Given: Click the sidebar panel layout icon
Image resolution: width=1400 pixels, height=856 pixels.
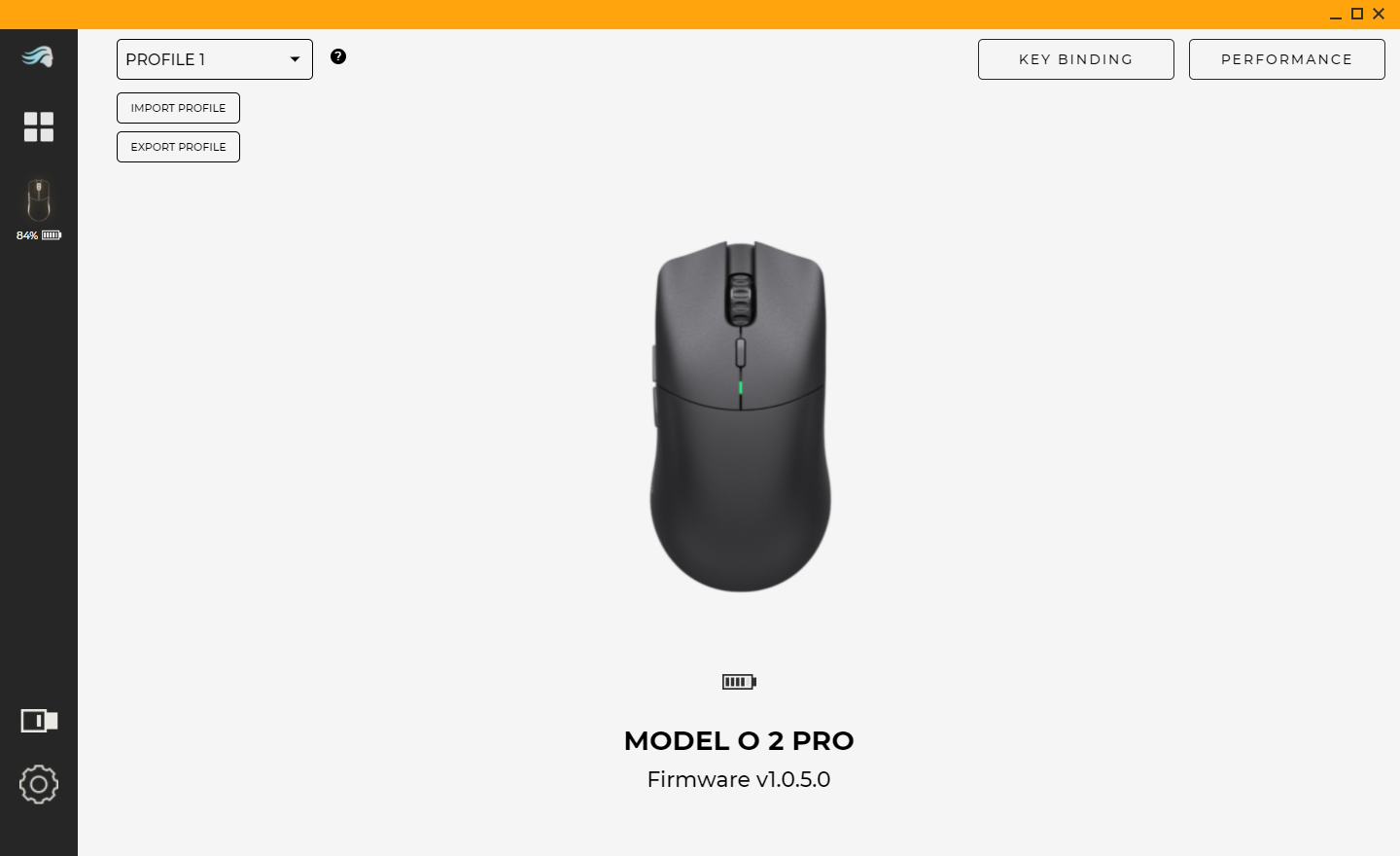Looking at the screenshot, I should [x=39, y=721].
